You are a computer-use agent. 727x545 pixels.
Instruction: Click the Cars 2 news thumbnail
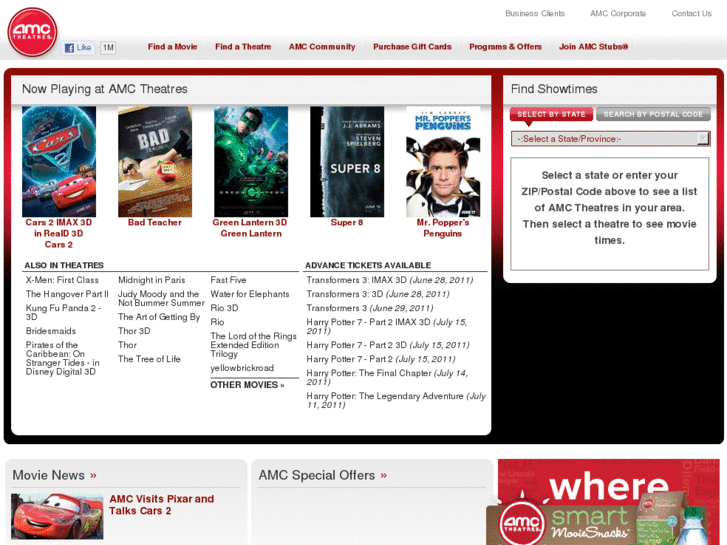[57, 516]
